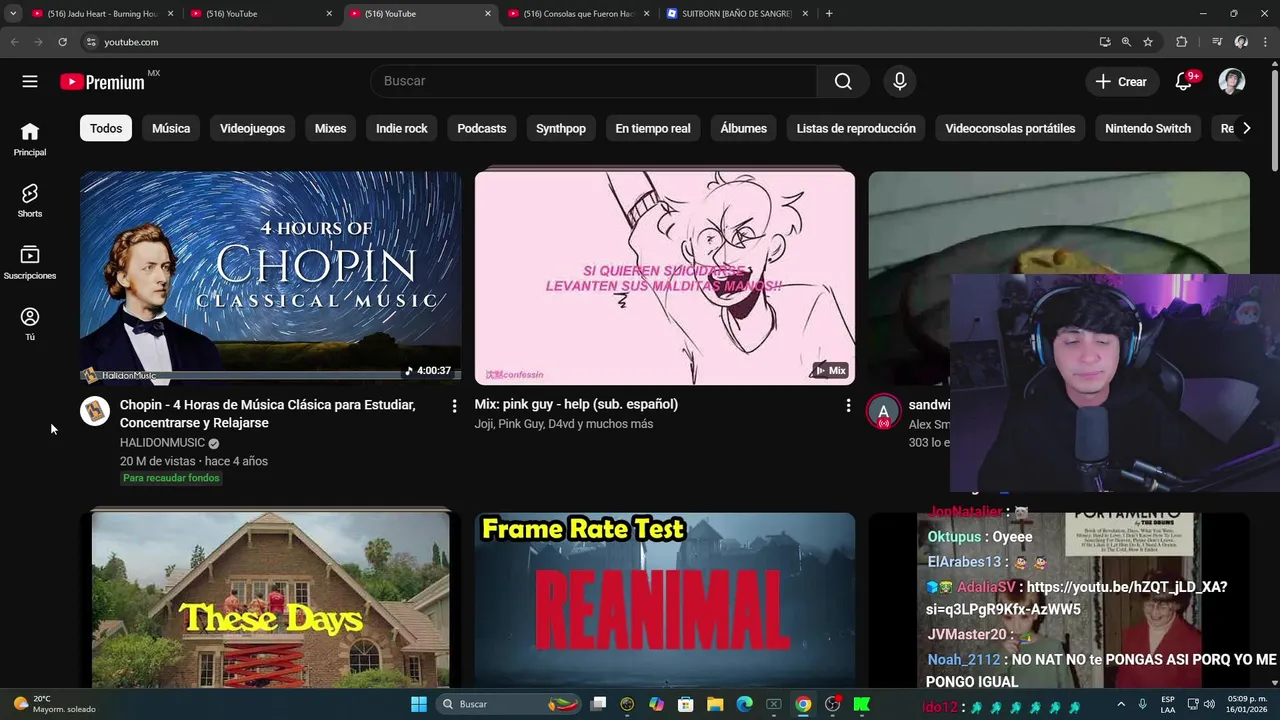Screen dimensions: 1280x720
Task: Select the Podcasts filter chip
Action: pyautogui.click(x=482, y=128)
